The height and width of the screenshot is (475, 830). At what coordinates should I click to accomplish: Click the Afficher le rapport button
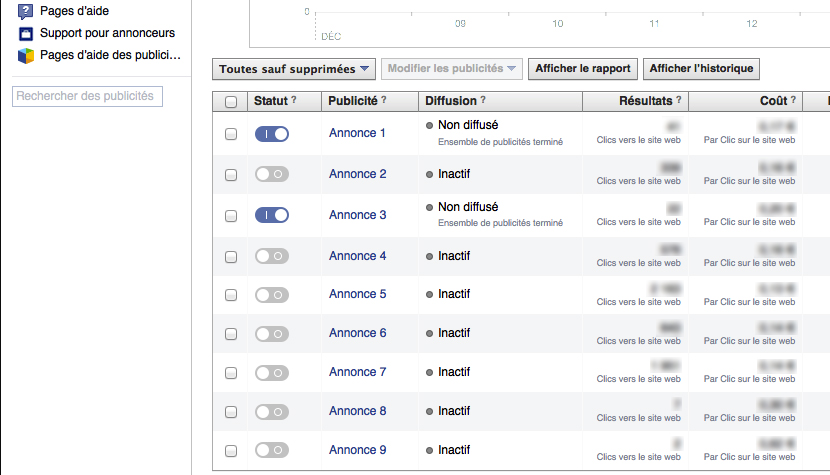pos(582,69)
